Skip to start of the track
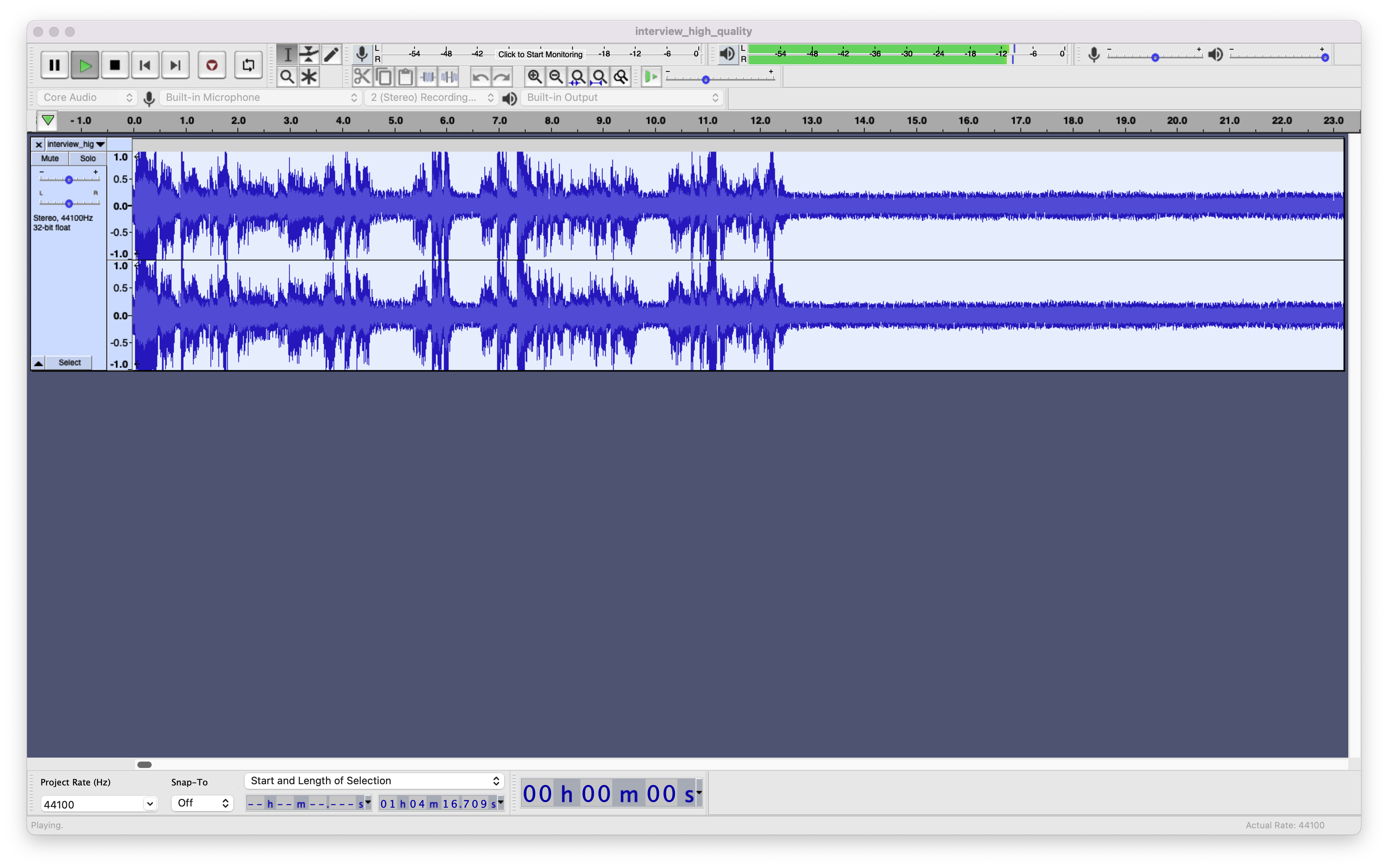1388x868 pixels. pos(145,65)
